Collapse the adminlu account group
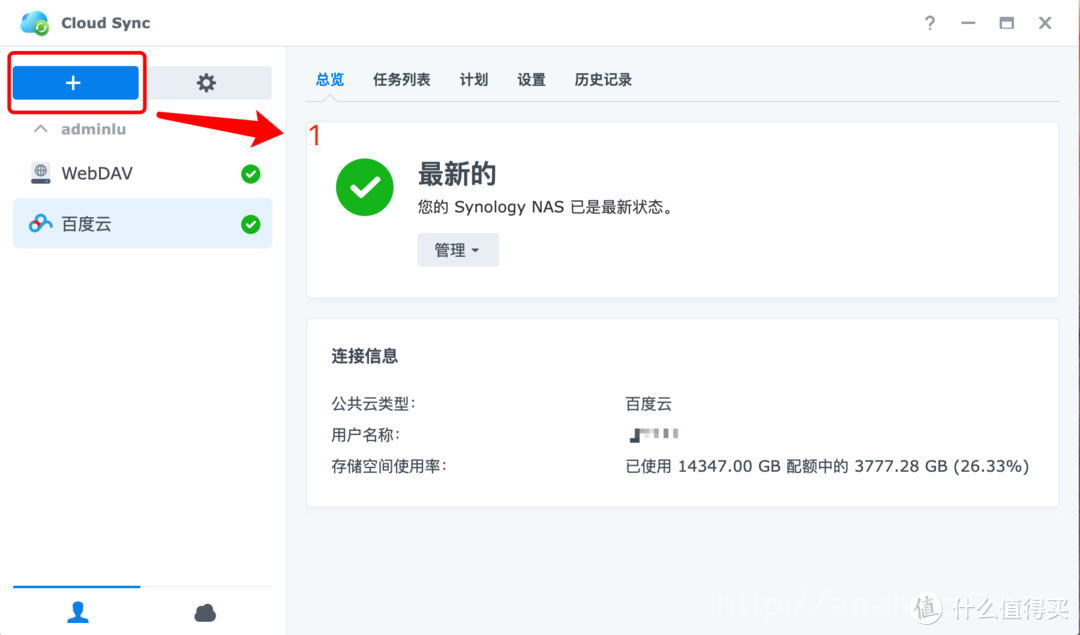Viewport: 1080px width, 635px height. pyautogui.click(x=41, y=129)
